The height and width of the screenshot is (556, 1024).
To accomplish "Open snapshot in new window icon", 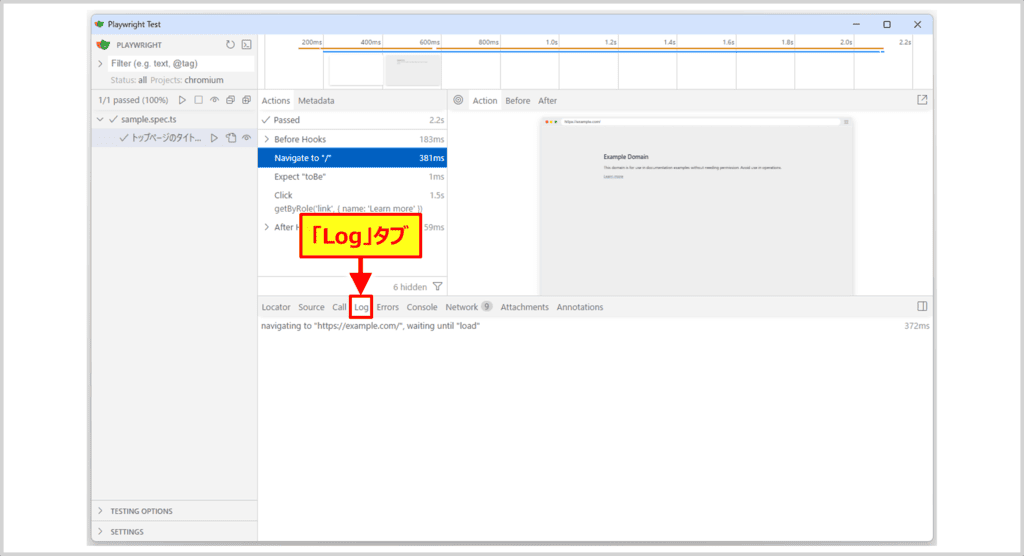I will pyautogui.click(x=922, y=100).
